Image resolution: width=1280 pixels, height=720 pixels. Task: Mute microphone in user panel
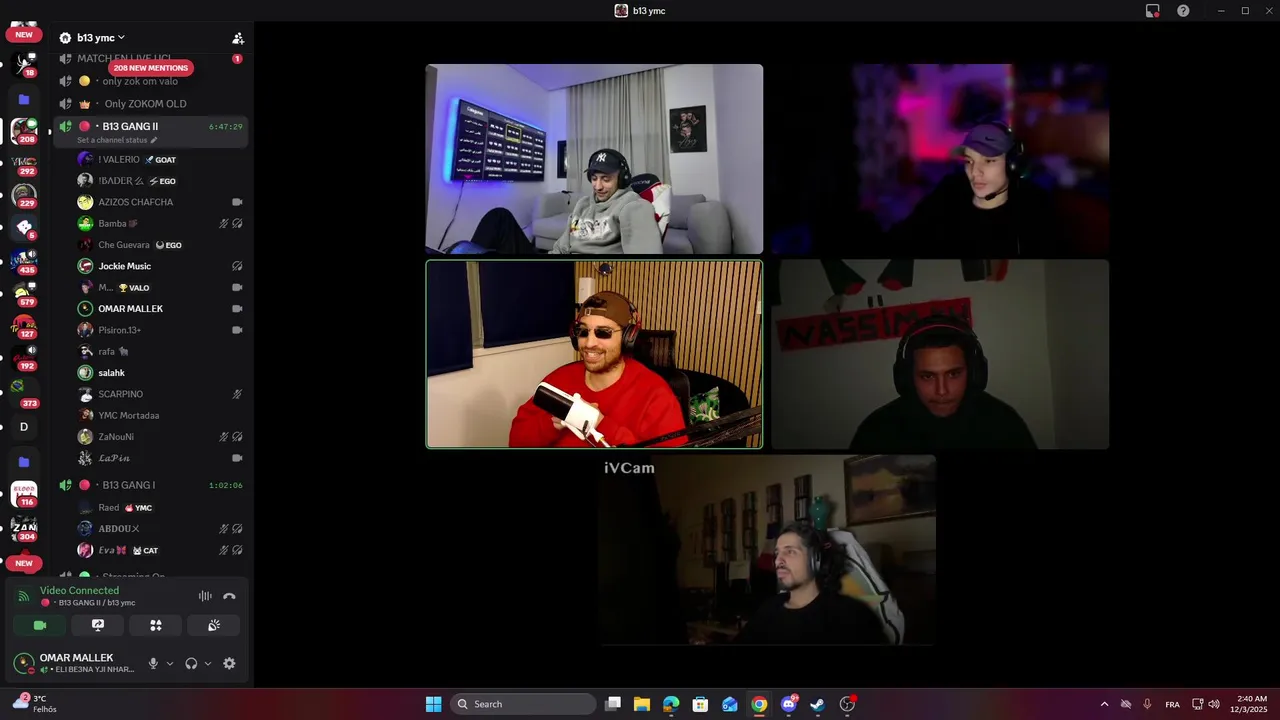(x=153, y=663)
